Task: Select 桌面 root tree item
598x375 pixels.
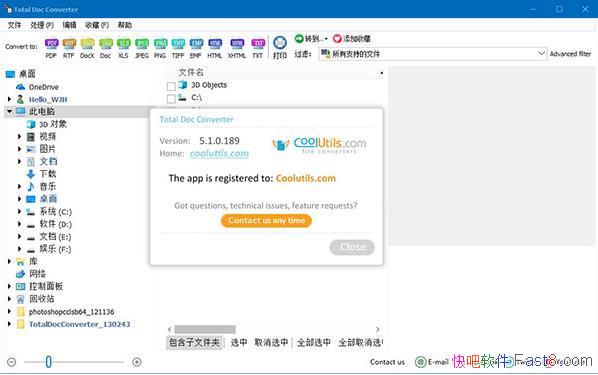Action: coord(27,74)
